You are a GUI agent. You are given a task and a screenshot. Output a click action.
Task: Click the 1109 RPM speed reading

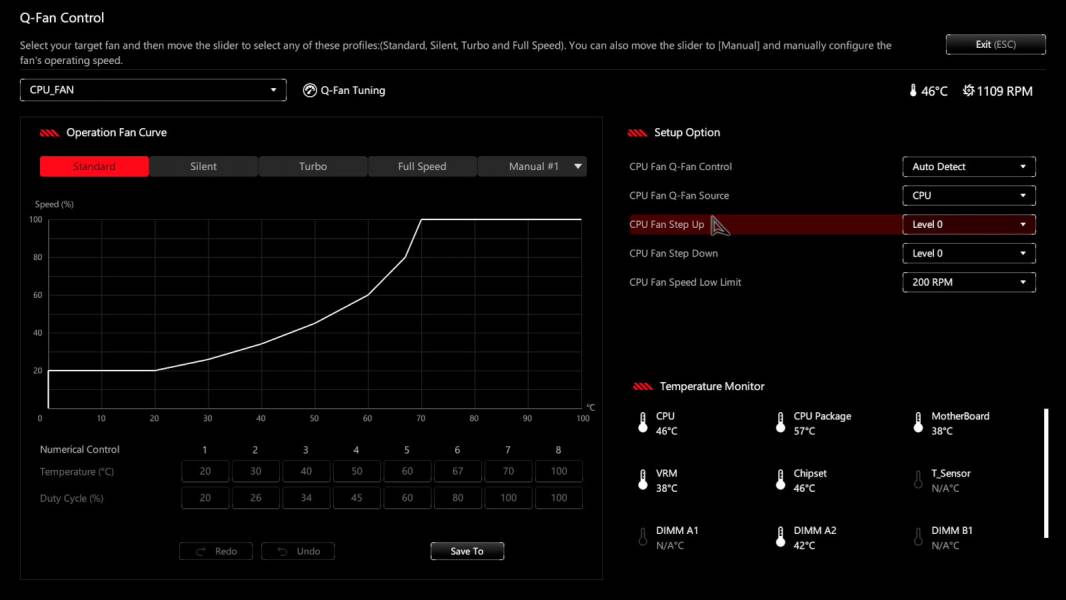(x=1004, y=91)
